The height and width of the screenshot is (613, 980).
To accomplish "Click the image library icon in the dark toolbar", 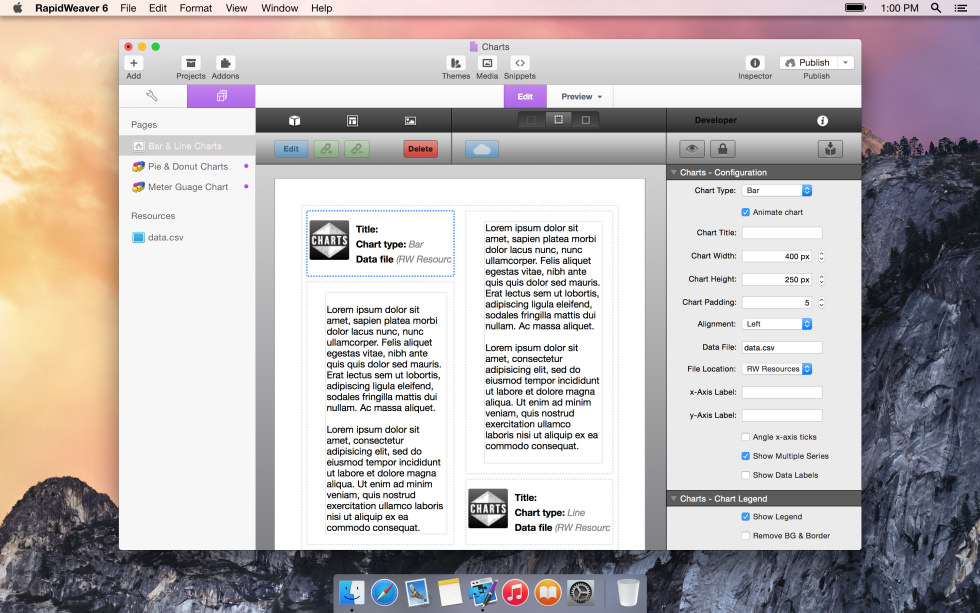I will point(410,121).
